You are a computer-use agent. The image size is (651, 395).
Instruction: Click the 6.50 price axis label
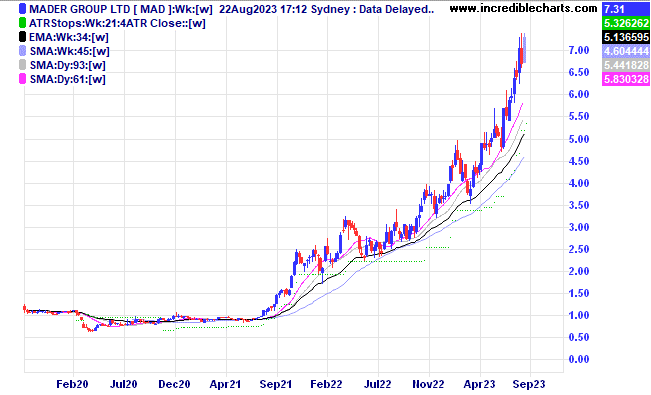[x=579, y=72]
